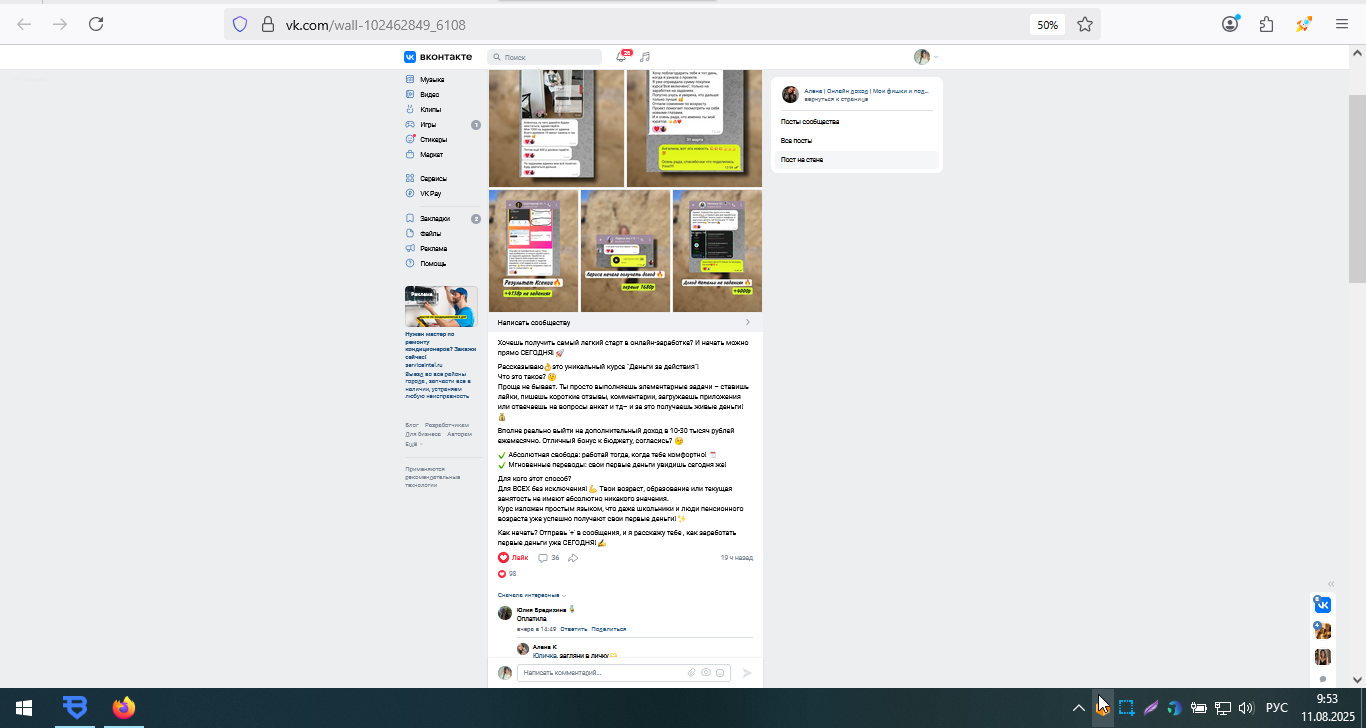Screen dimensions: 1366x728
Task: Reload the page in browser toolbar
Action: 96,24
